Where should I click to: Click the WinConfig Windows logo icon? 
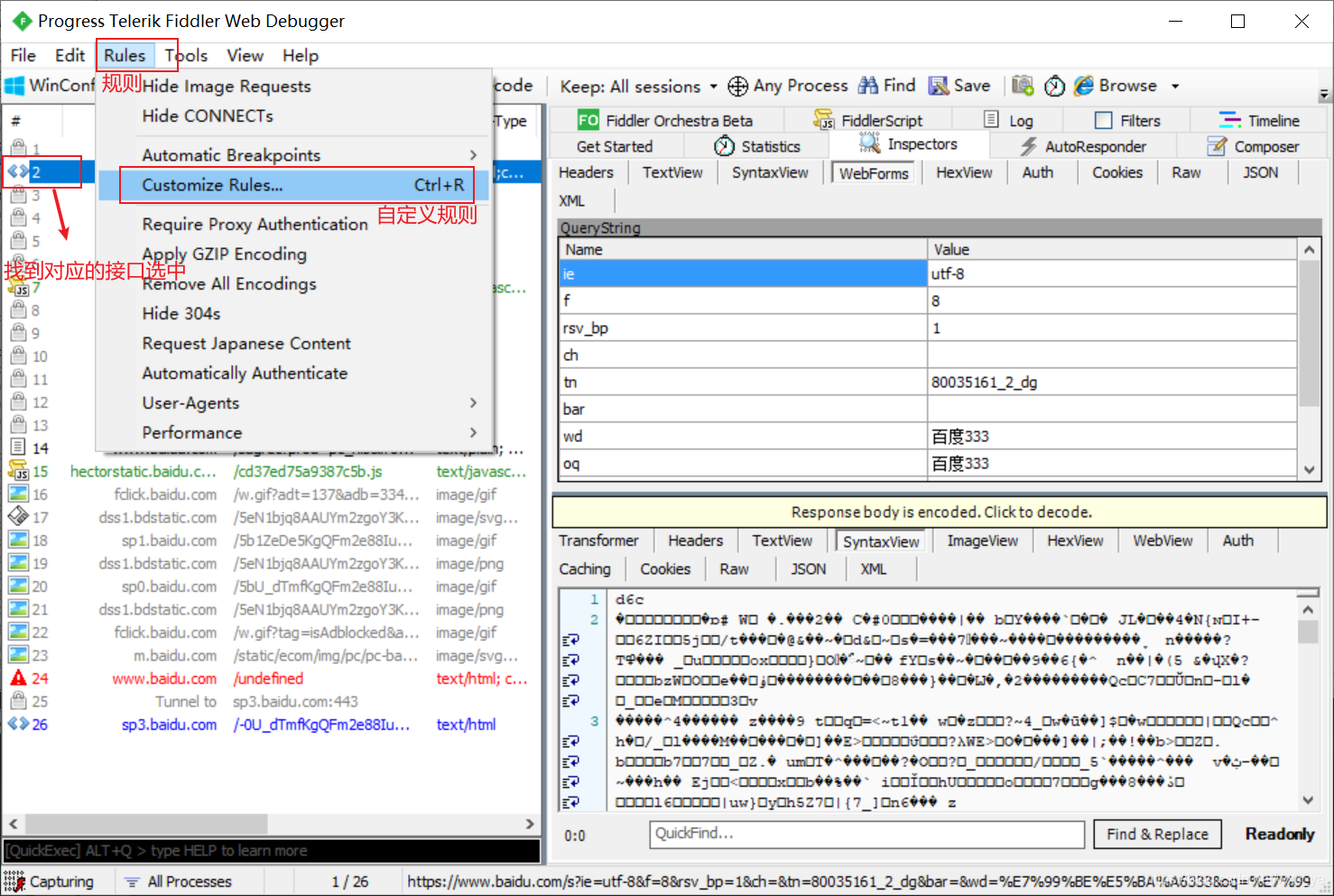14,86
